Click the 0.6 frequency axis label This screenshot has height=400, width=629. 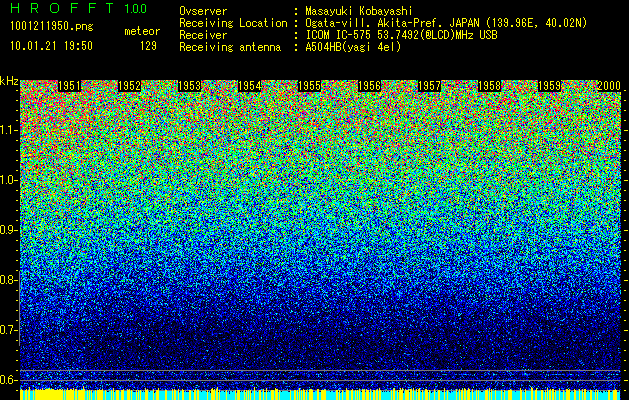8,380
